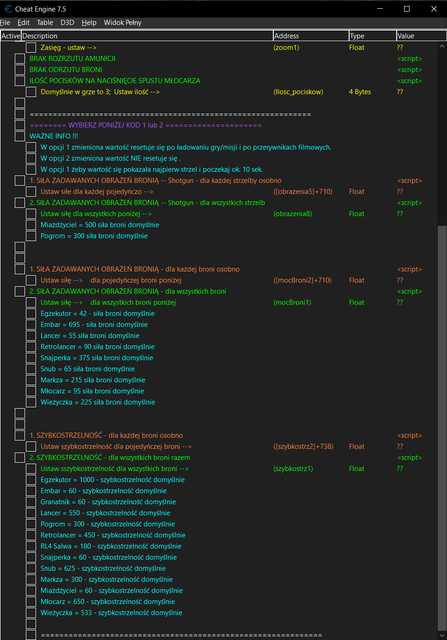
Task: Select the (mocBroni1) address
Action: [292, 302]
